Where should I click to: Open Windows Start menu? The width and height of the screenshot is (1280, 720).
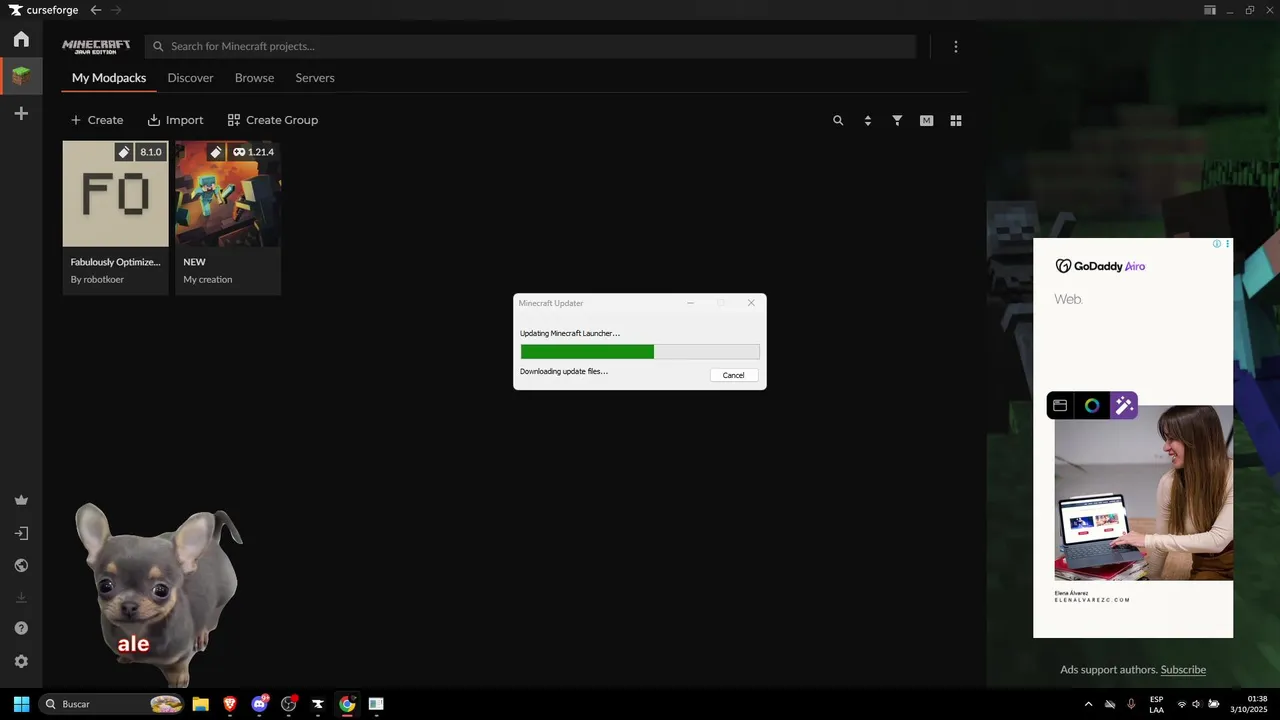tap(21, 704)
